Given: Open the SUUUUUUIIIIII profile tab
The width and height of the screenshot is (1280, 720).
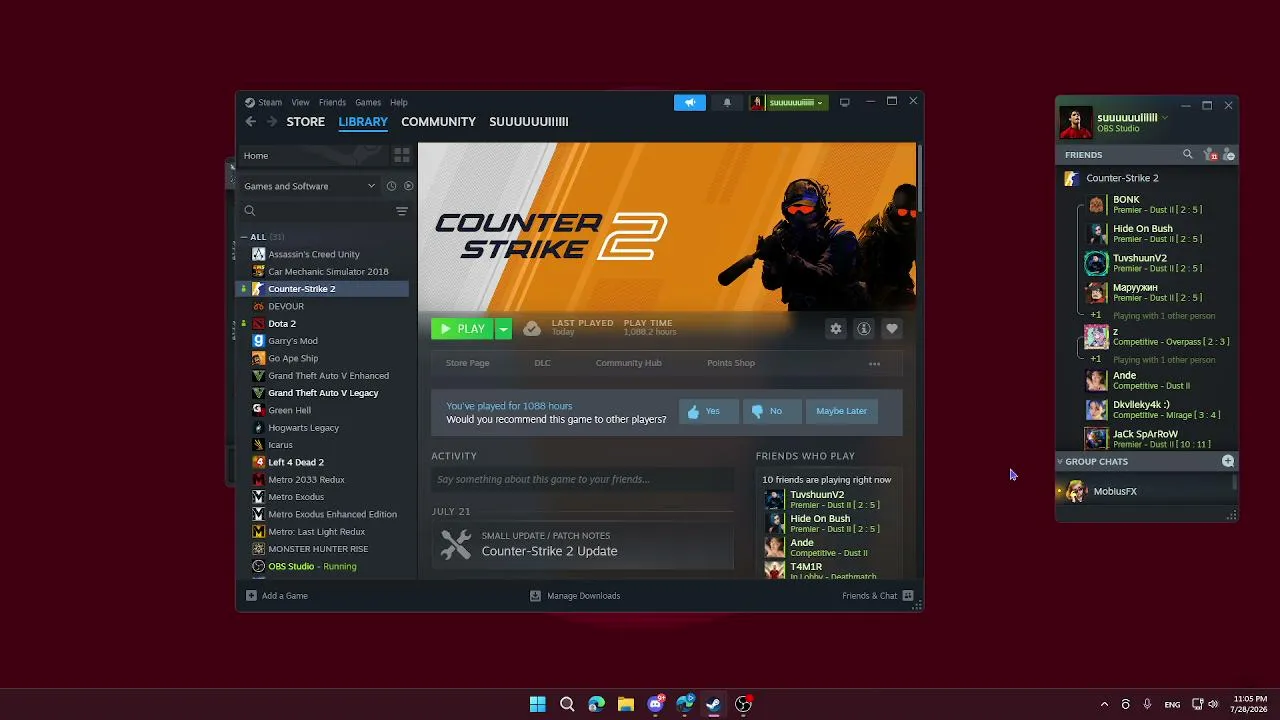Looking at the screenshot, I should tap(529, 122).
